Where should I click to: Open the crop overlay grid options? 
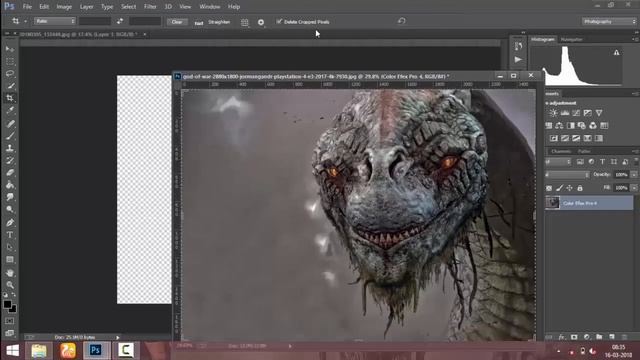coord(244,22)
